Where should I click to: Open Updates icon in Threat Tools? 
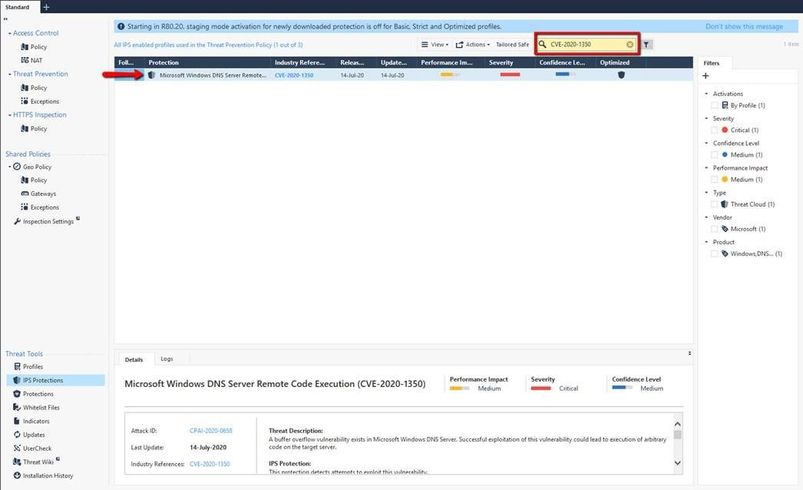[17, 435]
